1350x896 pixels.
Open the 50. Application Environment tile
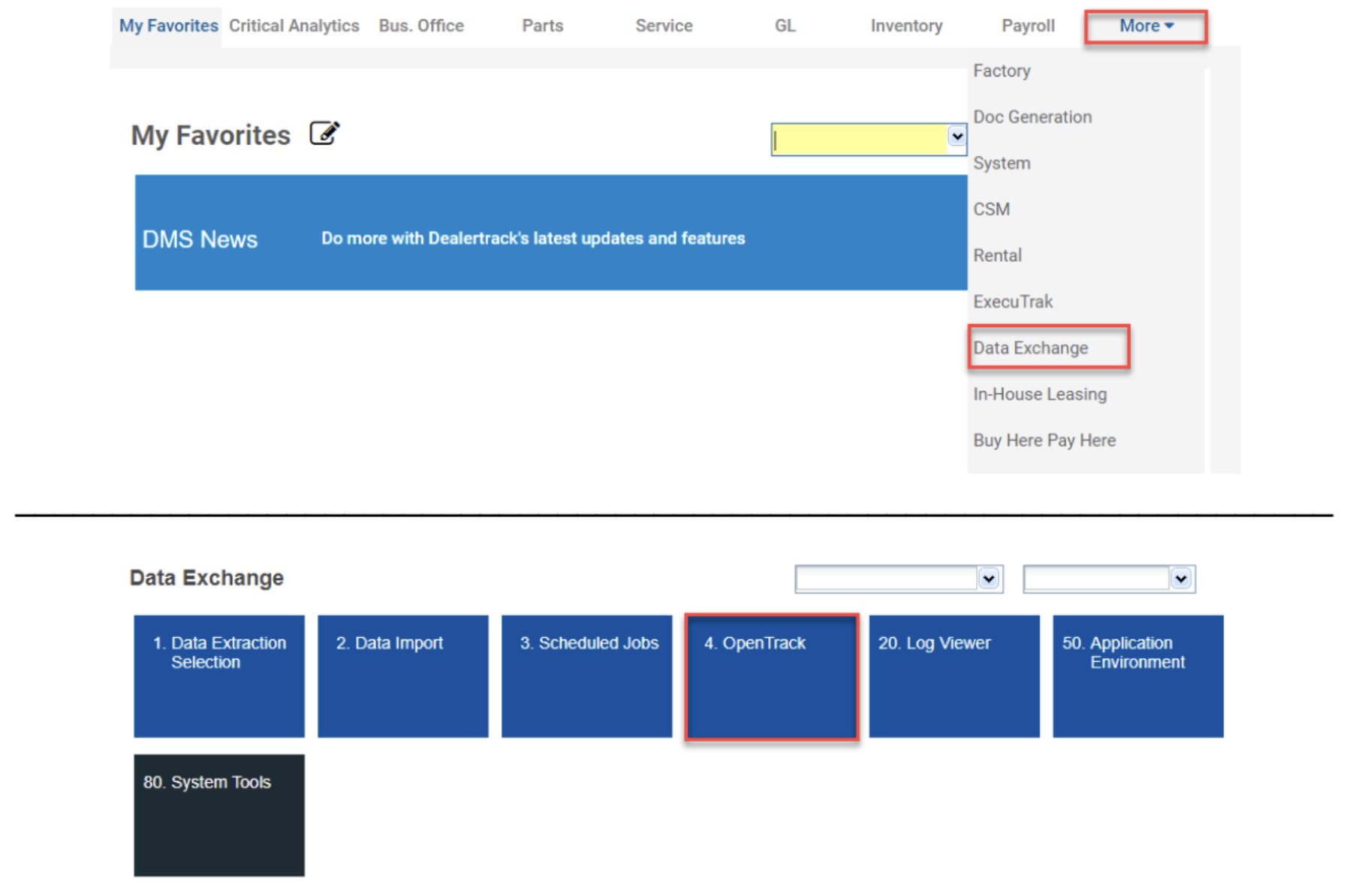[x=1138, y=676]
